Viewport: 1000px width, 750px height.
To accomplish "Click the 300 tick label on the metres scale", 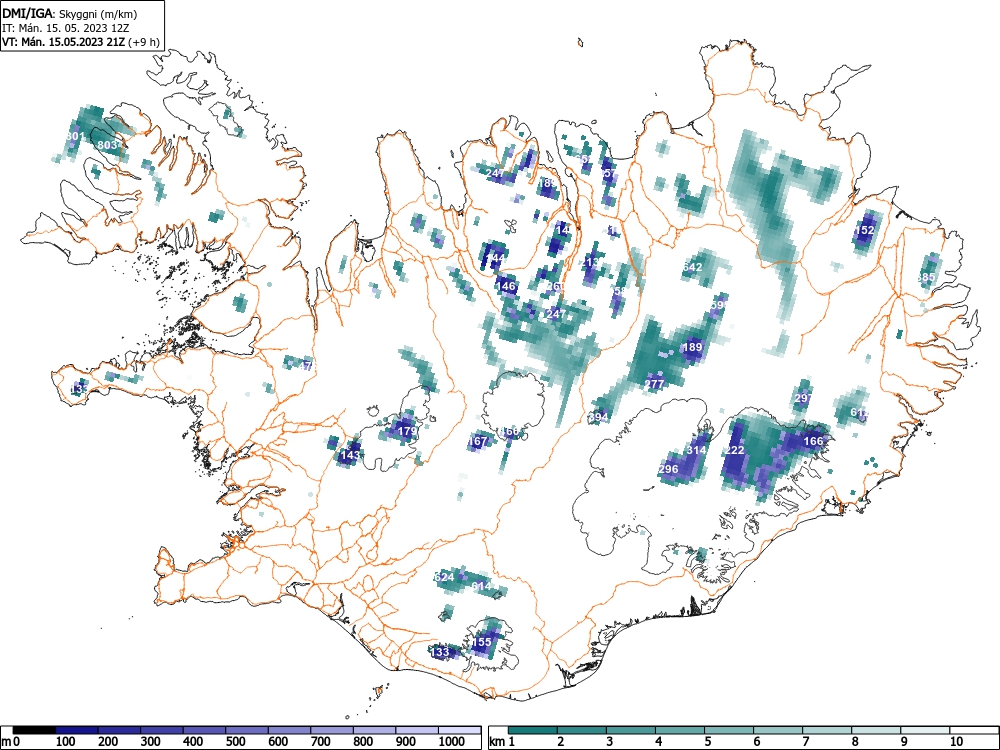I will coord(151,742).
